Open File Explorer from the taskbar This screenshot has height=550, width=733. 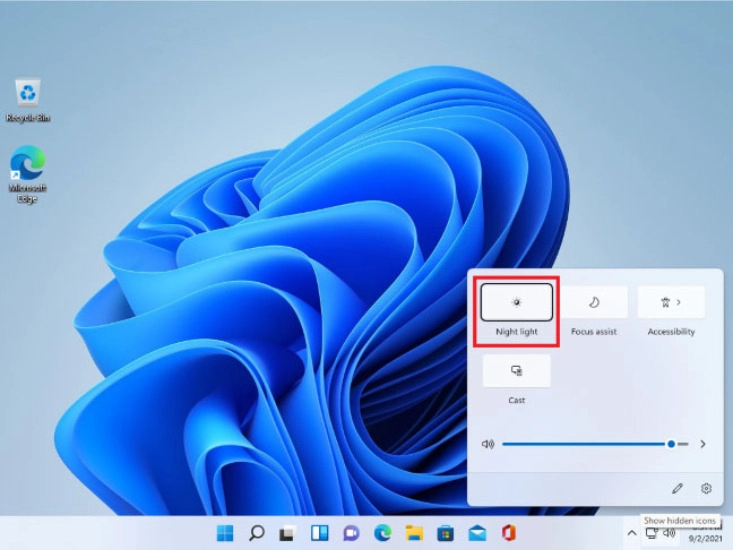point(414,533)
